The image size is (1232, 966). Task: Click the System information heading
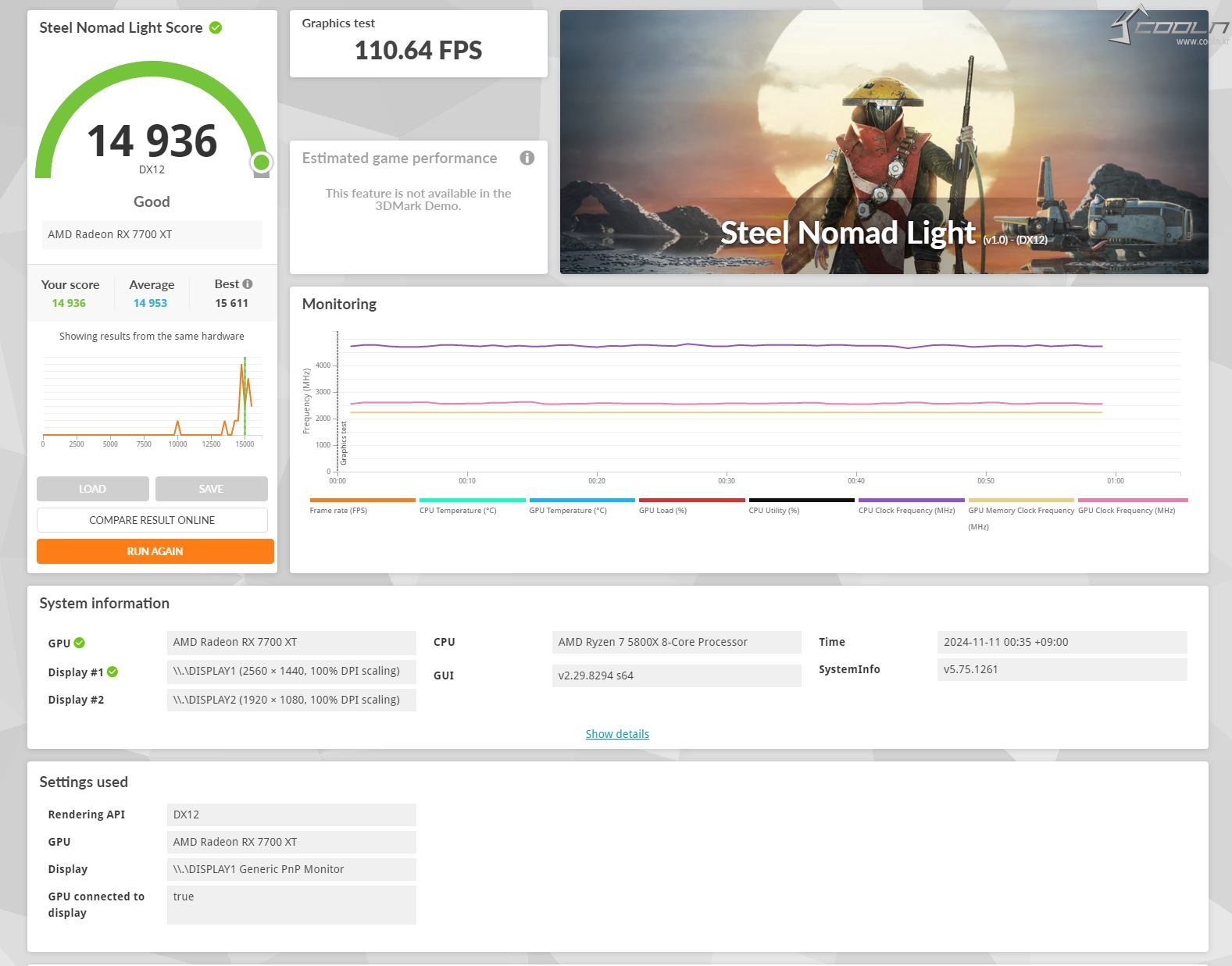(x=104, y=603)
